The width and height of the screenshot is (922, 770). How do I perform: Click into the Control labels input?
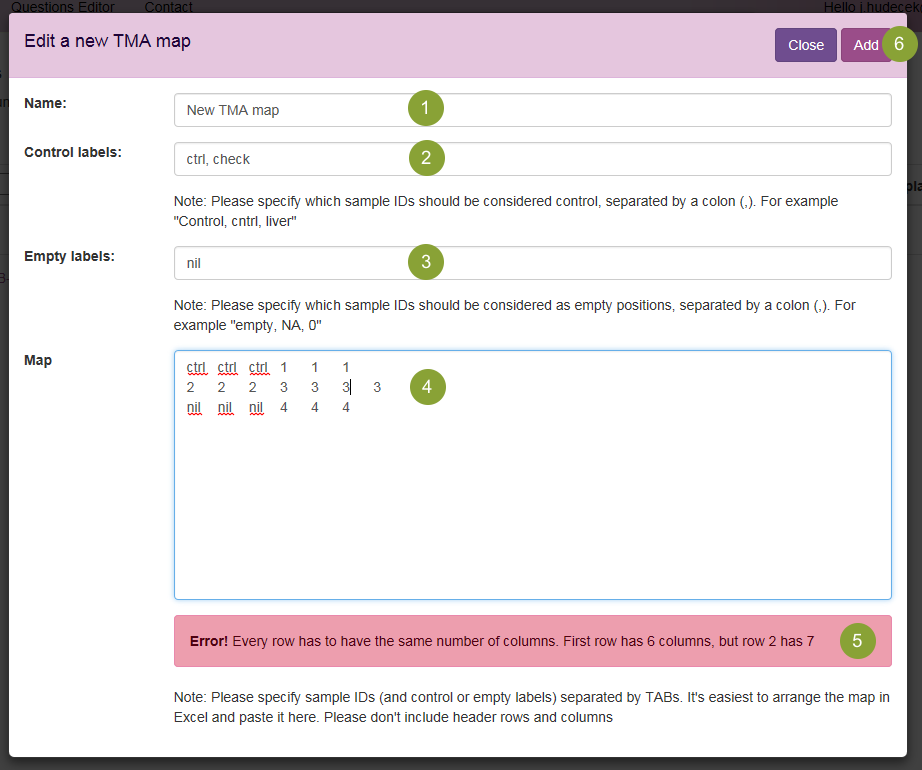(x=300, y=159)
